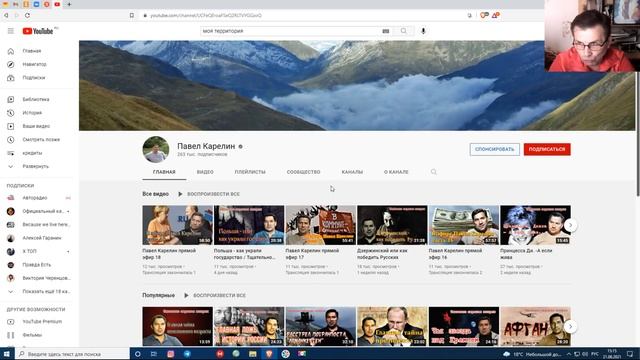Open the 'АФГАН' popular video thumbnail
640x360 pixels.
(535, 326)
